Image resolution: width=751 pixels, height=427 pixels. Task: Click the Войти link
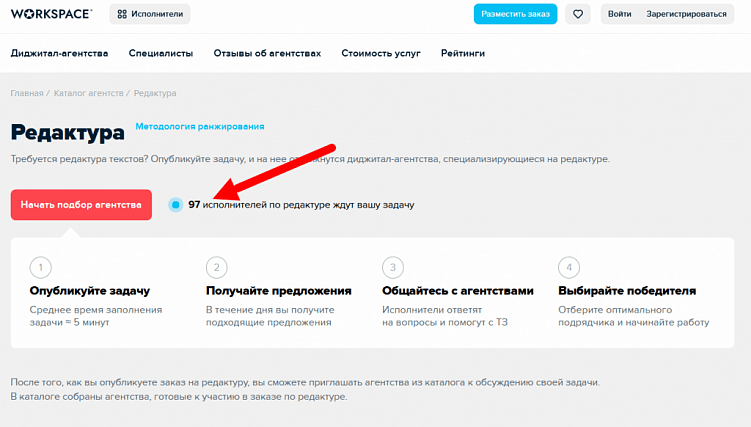pos(619,14)
